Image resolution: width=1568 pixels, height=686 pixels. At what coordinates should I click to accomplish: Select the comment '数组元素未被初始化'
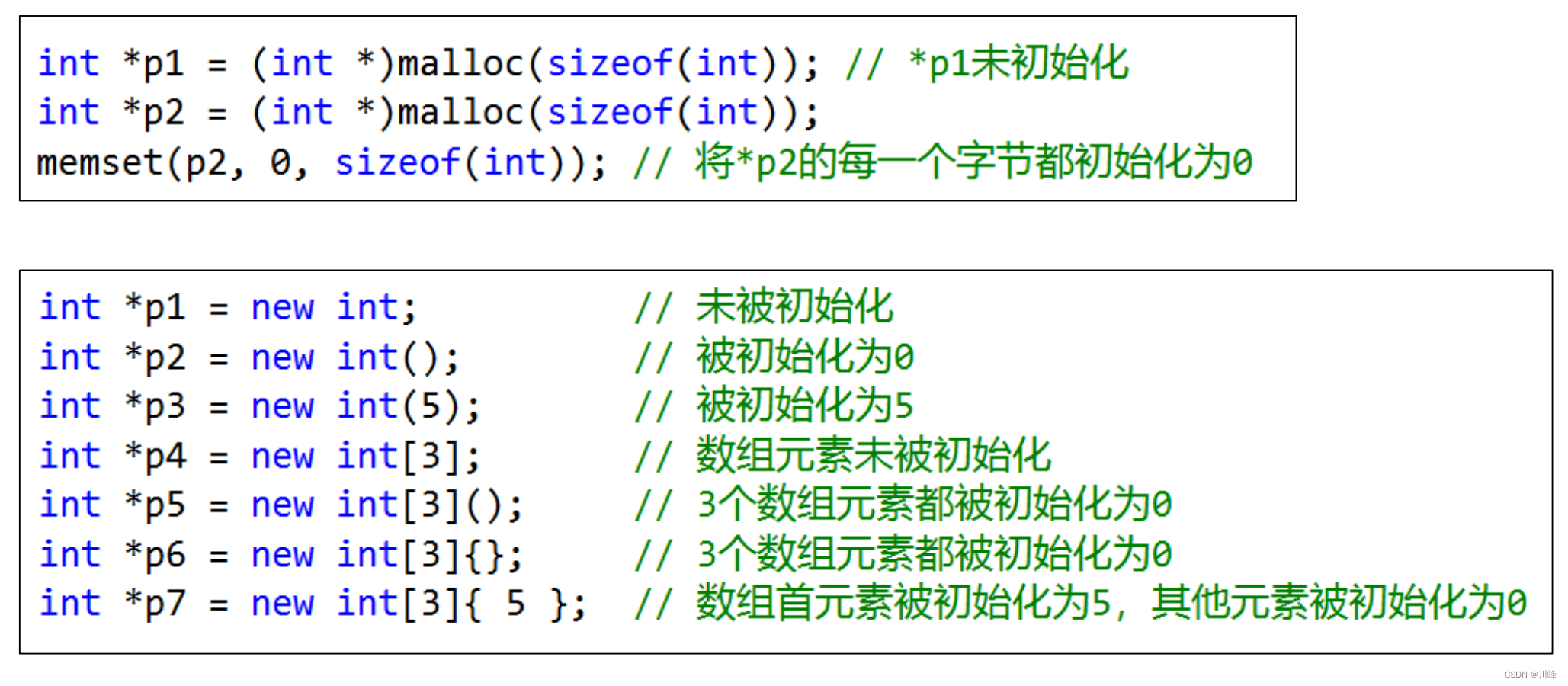[874, 456]
